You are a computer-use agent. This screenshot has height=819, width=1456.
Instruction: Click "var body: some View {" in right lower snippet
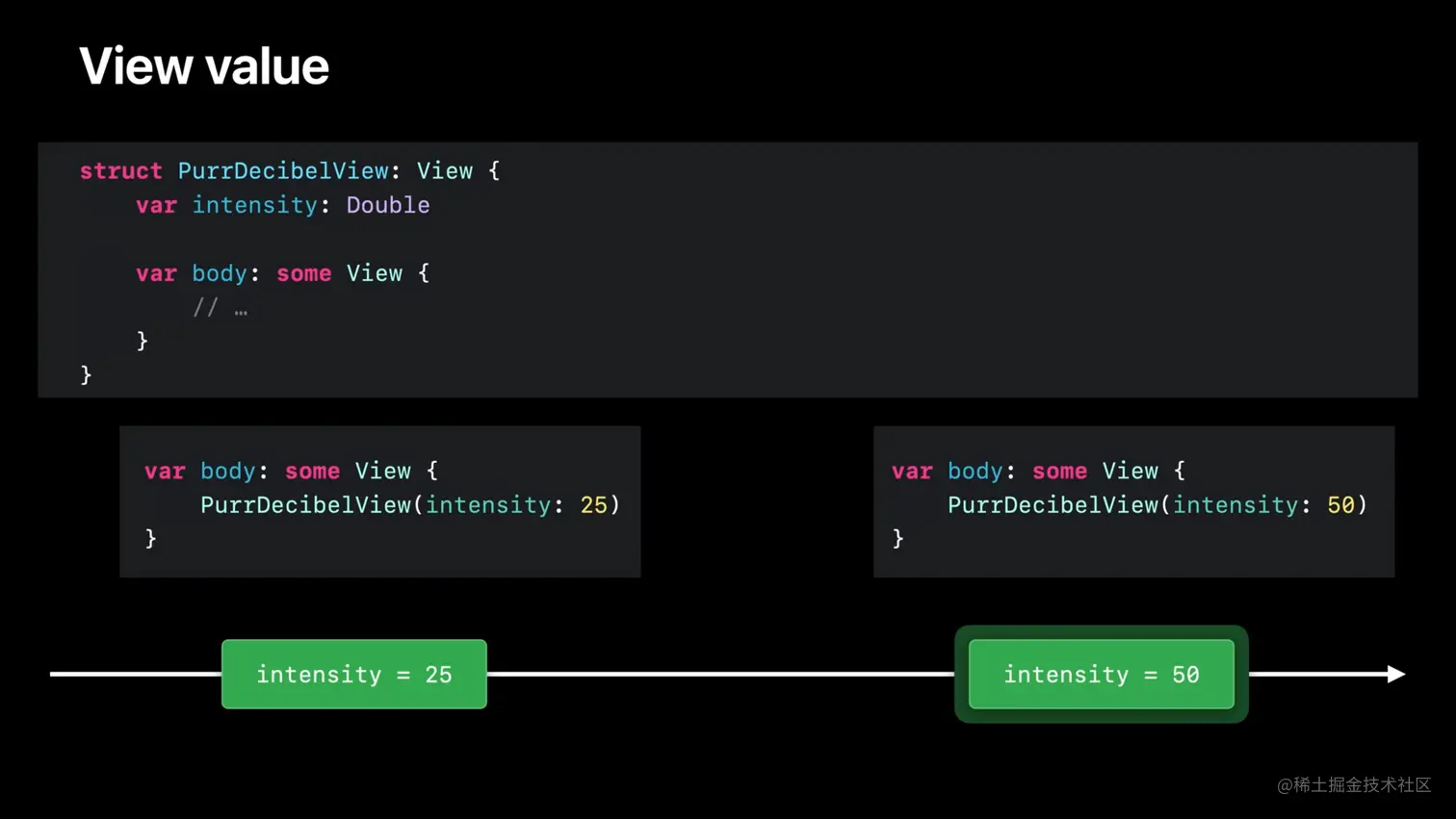(x=1038, y=471)
